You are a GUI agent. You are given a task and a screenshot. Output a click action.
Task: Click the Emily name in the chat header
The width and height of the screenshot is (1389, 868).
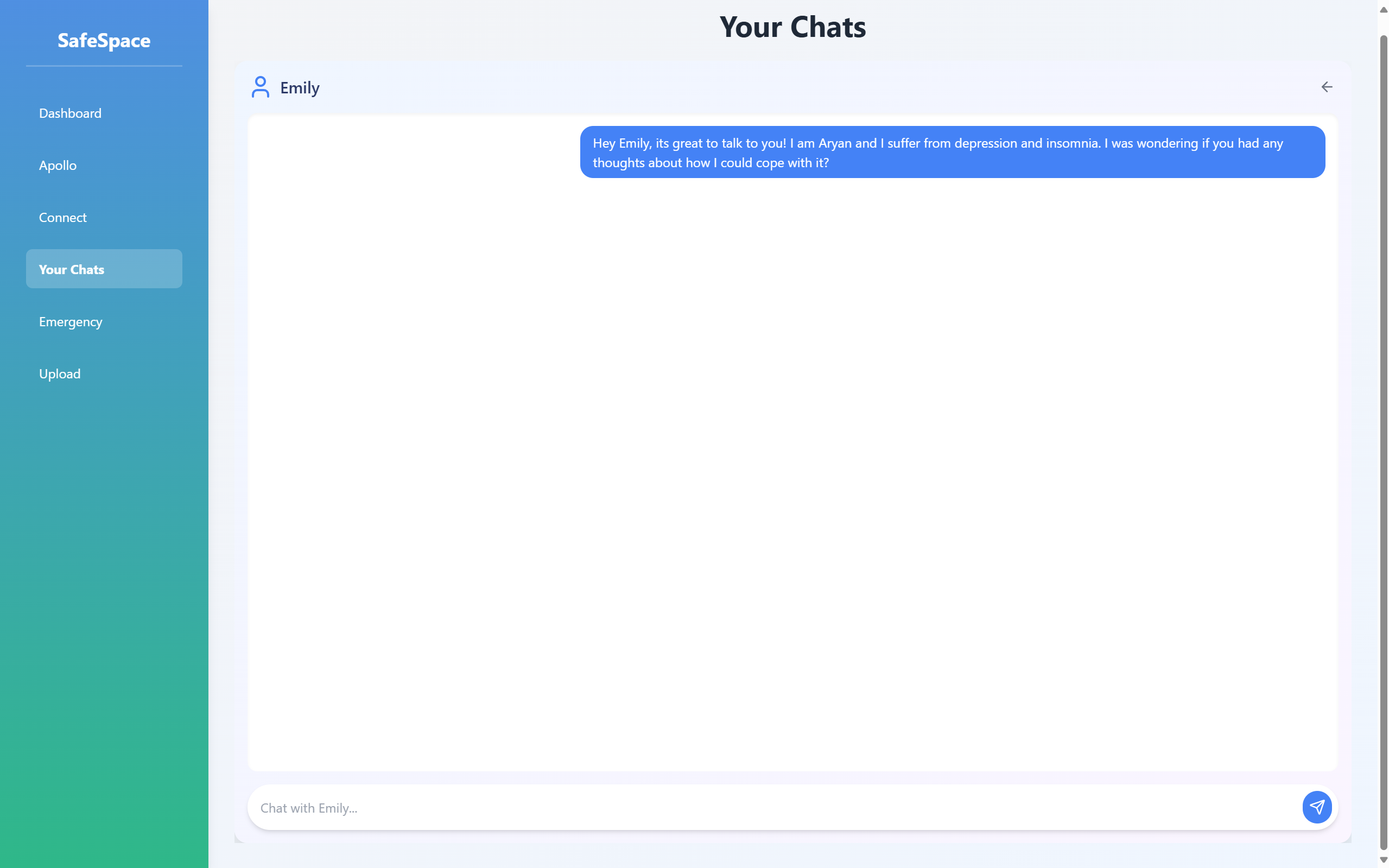pyautogui.click(x=300, y=88)
